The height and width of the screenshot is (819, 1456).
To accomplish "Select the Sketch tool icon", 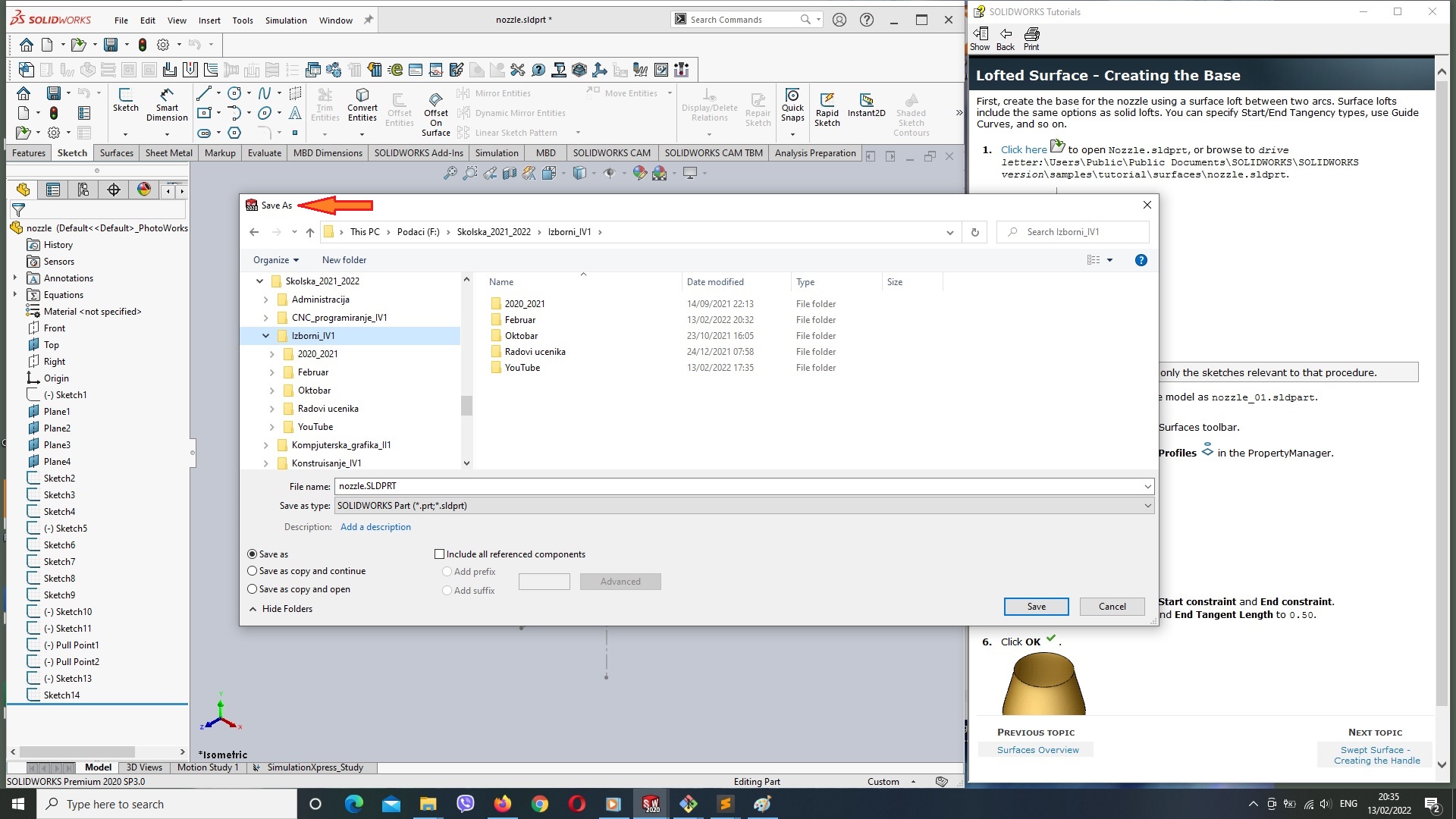I will tap(126, 99).
